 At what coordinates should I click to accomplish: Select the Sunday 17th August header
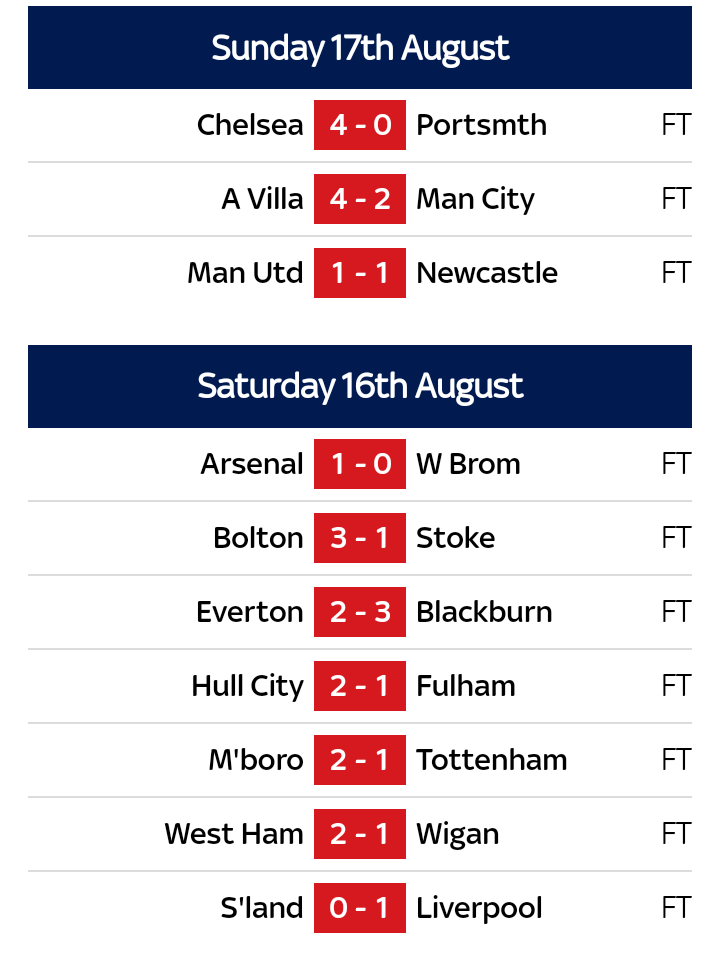click(x=360, y=48)
